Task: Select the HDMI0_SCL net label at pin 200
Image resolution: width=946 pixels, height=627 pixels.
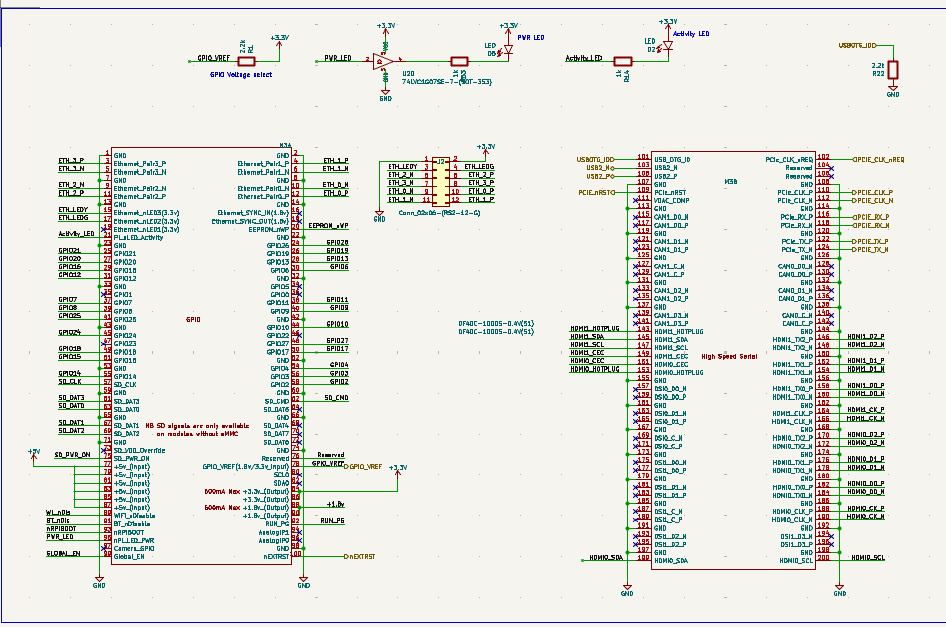Action: coord(865,557)
